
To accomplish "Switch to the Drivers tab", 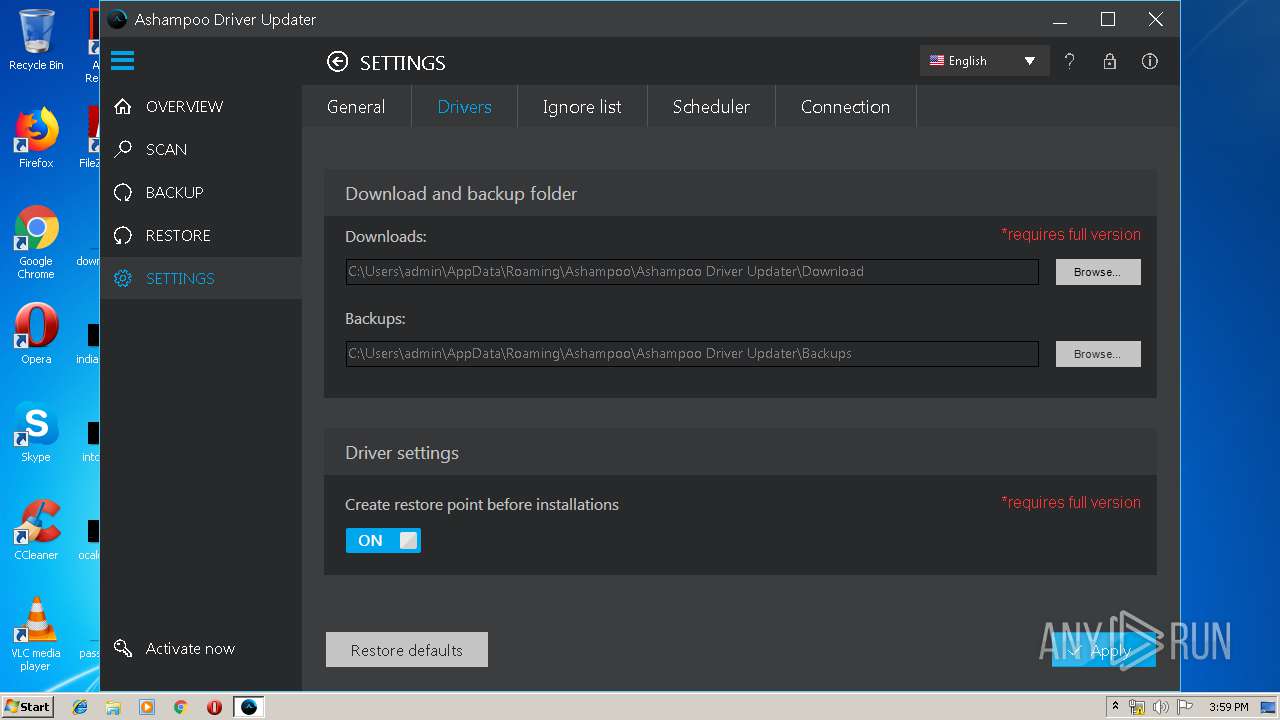I will pyautogui.click(x=465, y=107).
